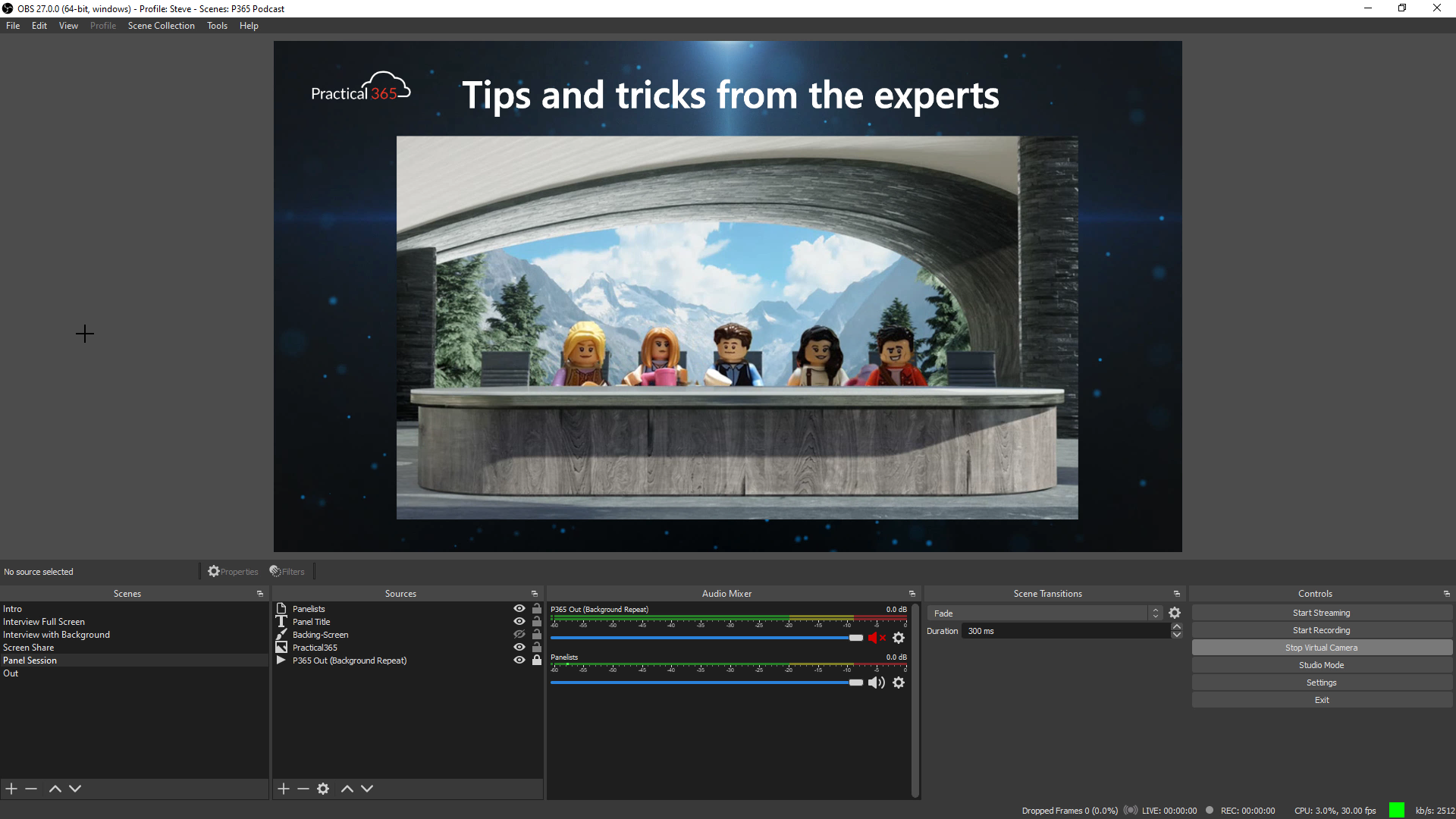
Task: Remove the selected scene using the minus icon
Action: (x=30, y=789)
